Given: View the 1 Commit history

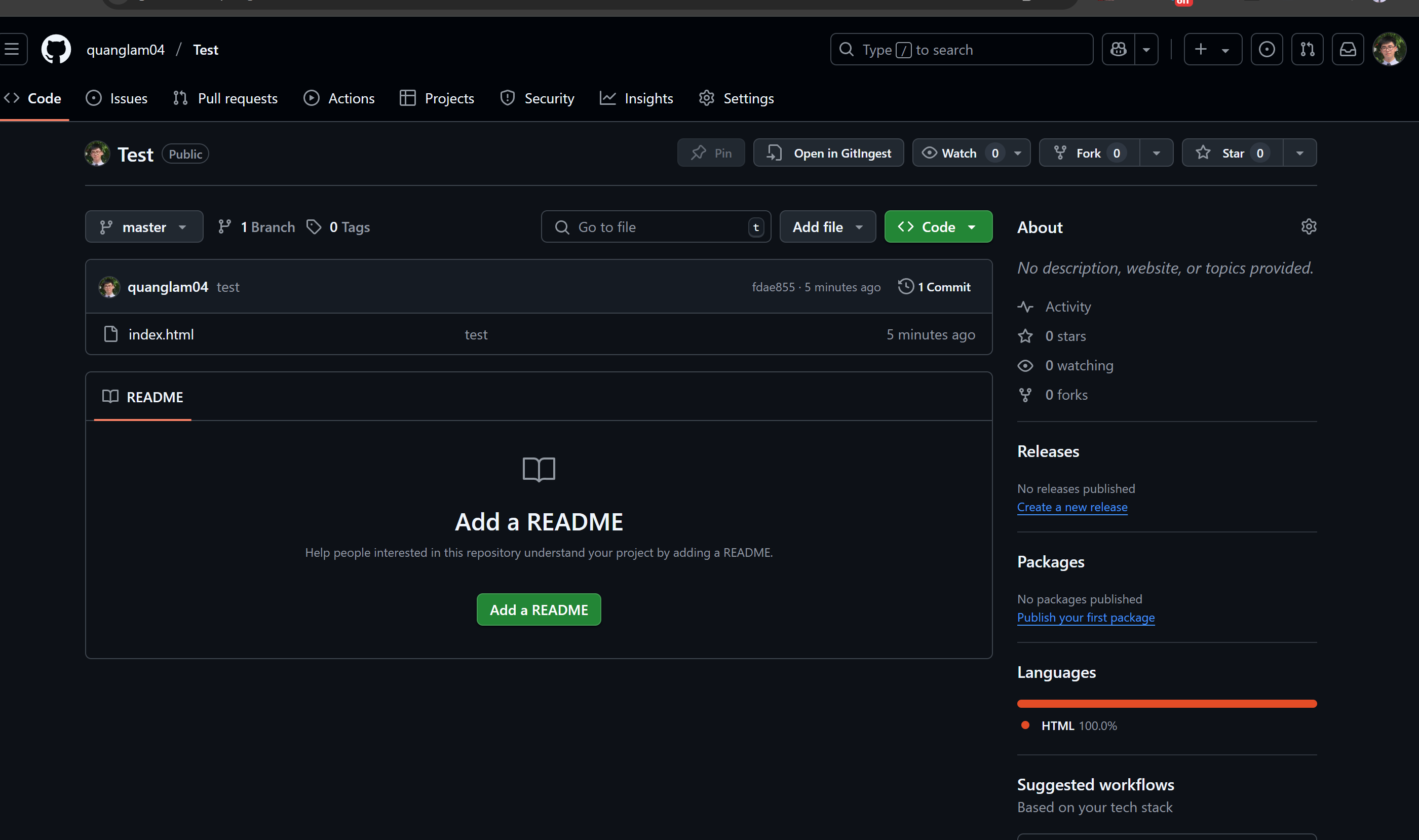Looking at the screenshot, I should [935, 287].
